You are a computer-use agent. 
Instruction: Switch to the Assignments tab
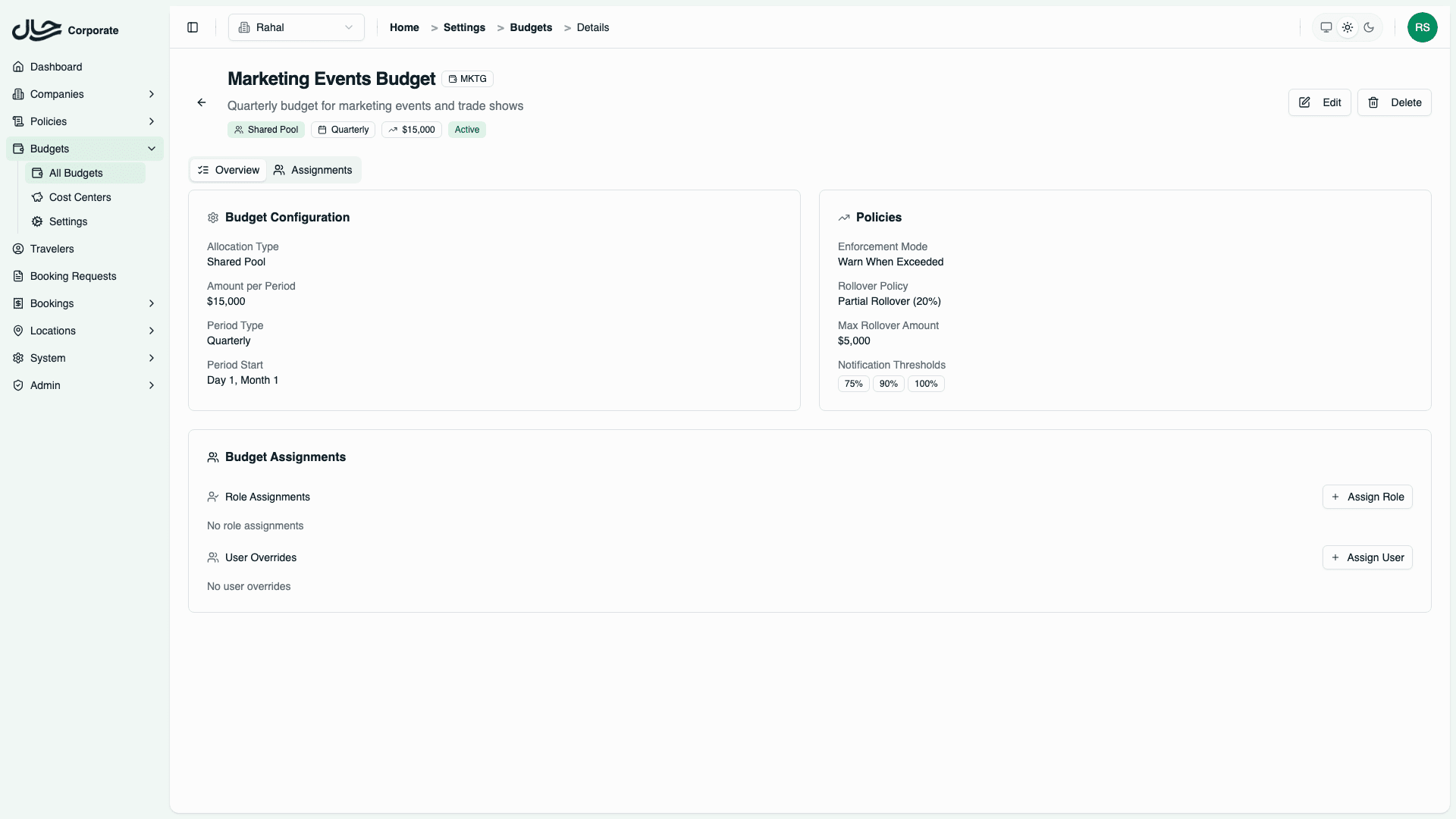point(312,170)
